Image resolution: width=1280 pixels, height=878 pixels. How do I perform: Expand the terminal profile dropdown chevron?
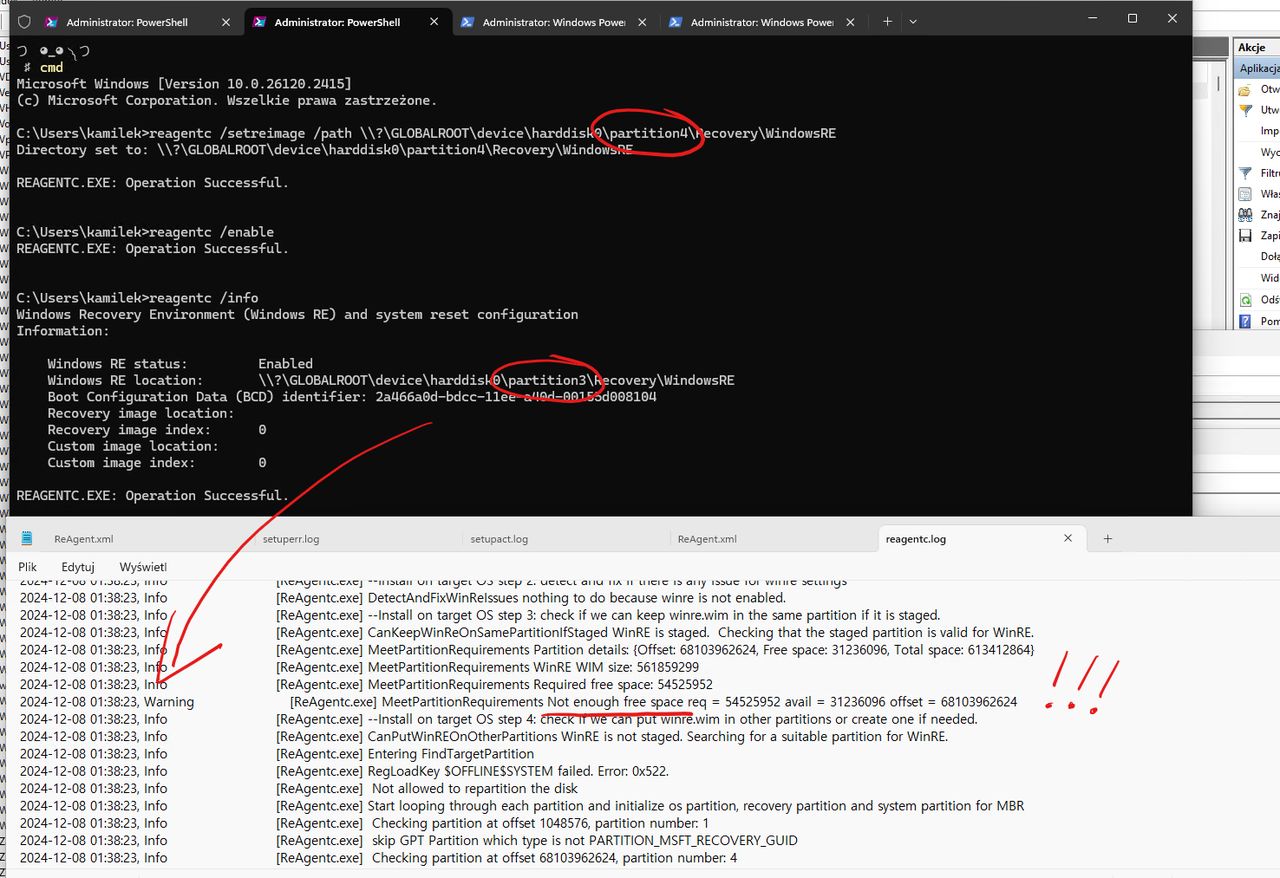913,21
